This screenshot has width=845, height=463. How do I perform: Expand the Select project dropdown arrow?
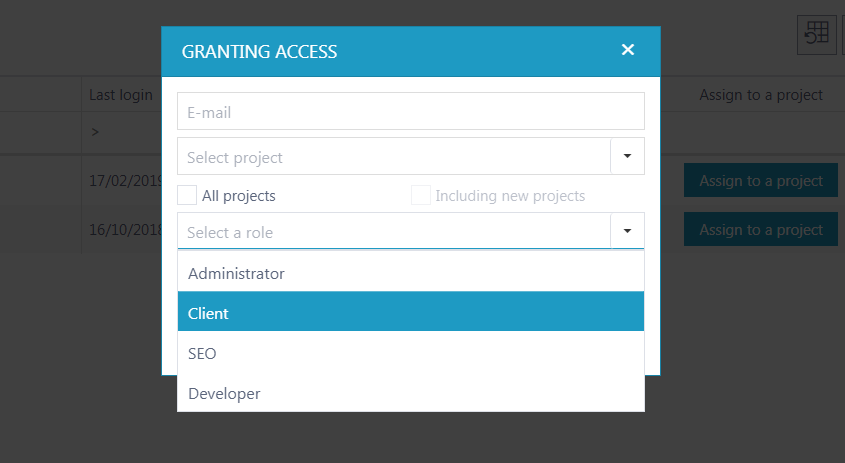[627, 156]
